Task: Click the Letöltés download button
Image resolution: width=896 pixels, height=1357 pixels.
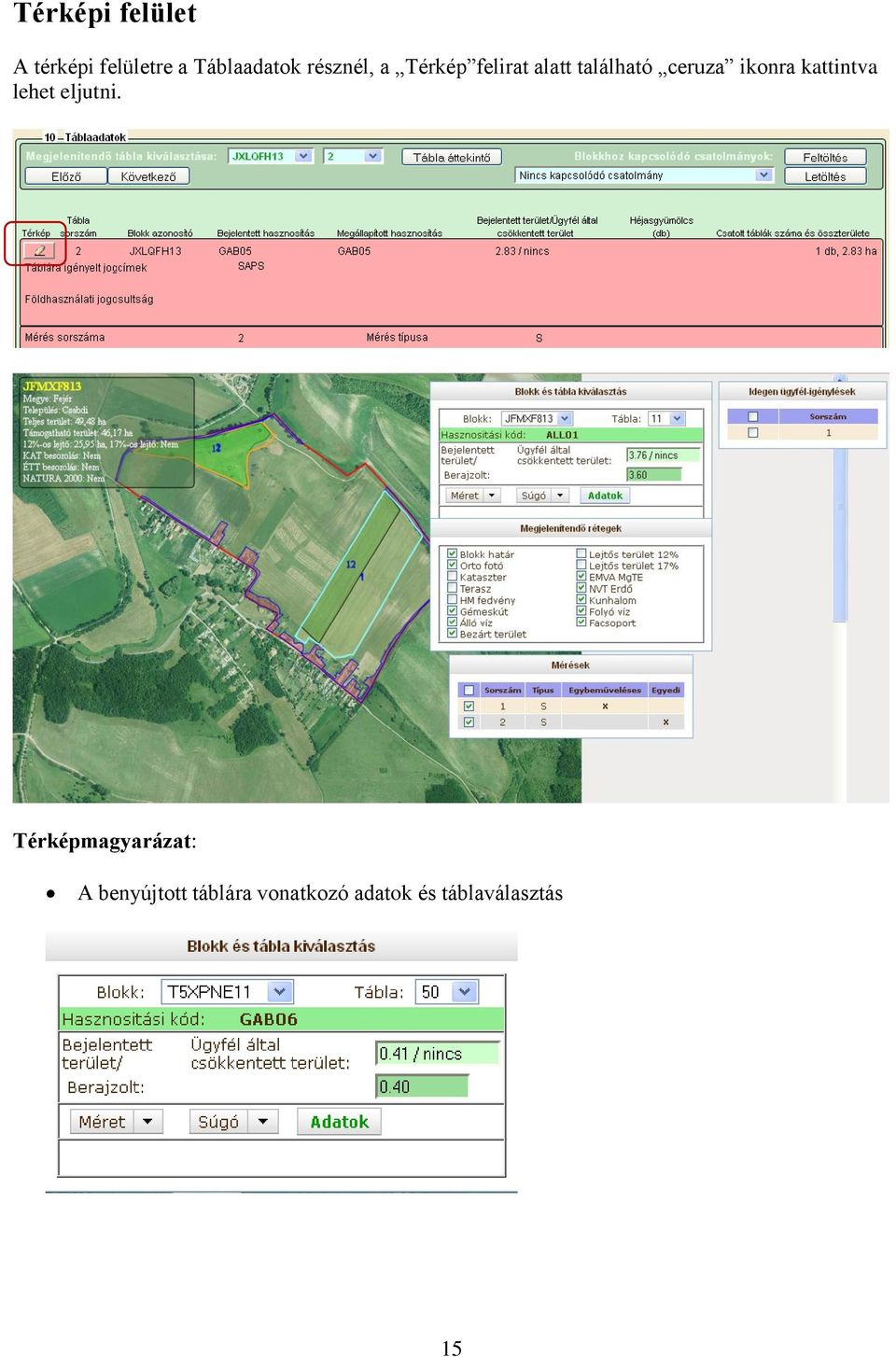Action: pyautogui.click(x=825, y=176)
